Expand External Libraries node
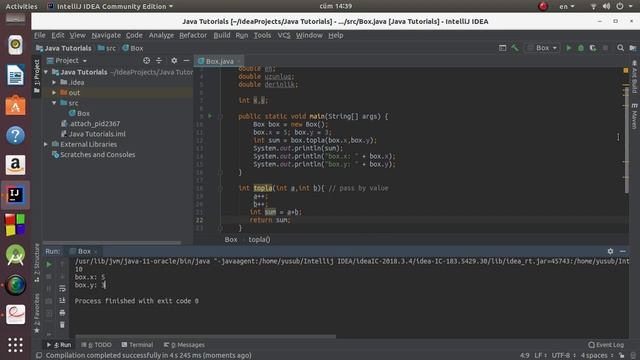 click(46, 144)
